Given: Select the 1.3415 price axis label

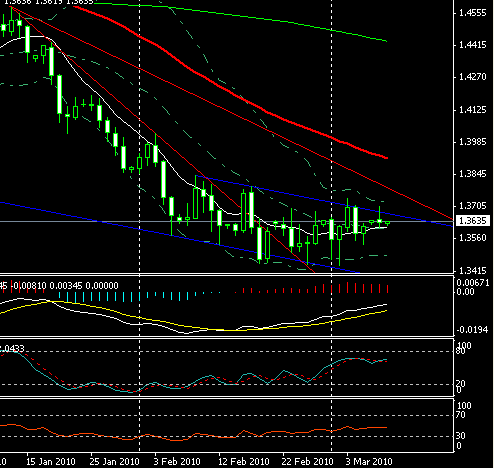Looking at the screenshot, I should coord(473,270).
